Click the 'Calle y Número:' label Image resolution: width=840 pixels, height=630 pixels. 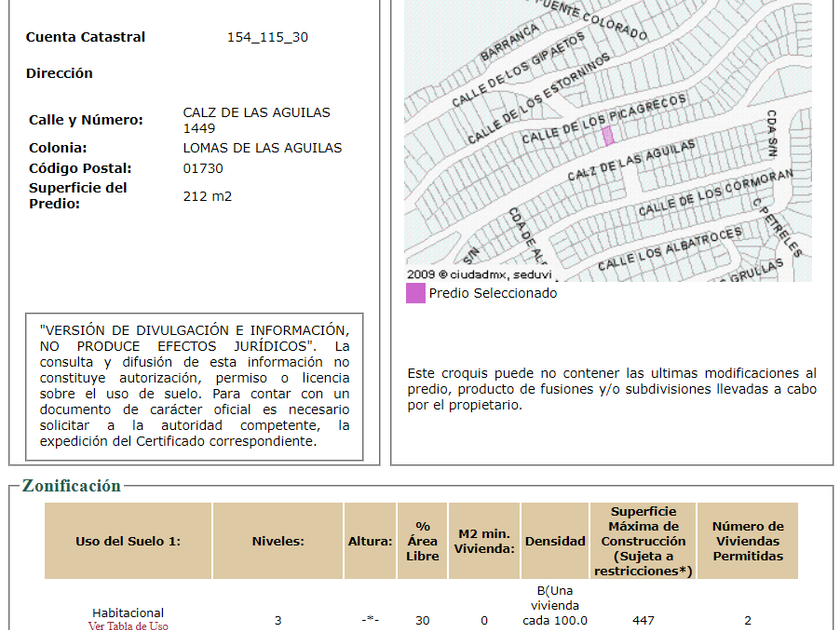[x=86, y=120]
